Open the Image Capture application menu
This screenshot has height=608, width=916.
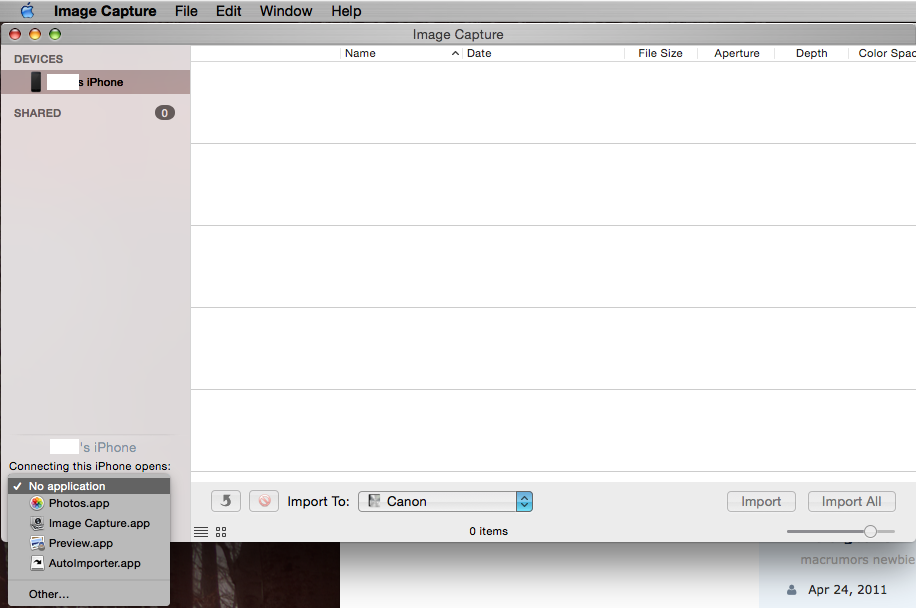pyautogui.click(x=105, y=11)
